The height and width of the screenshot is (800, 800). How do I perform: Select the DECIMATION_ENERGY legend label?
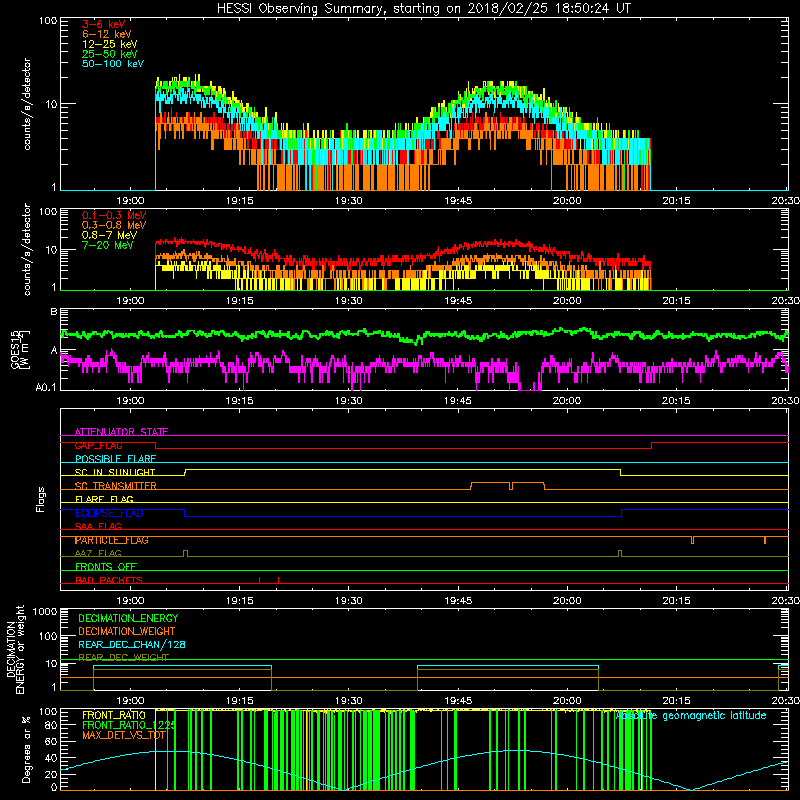click(128, 618)
